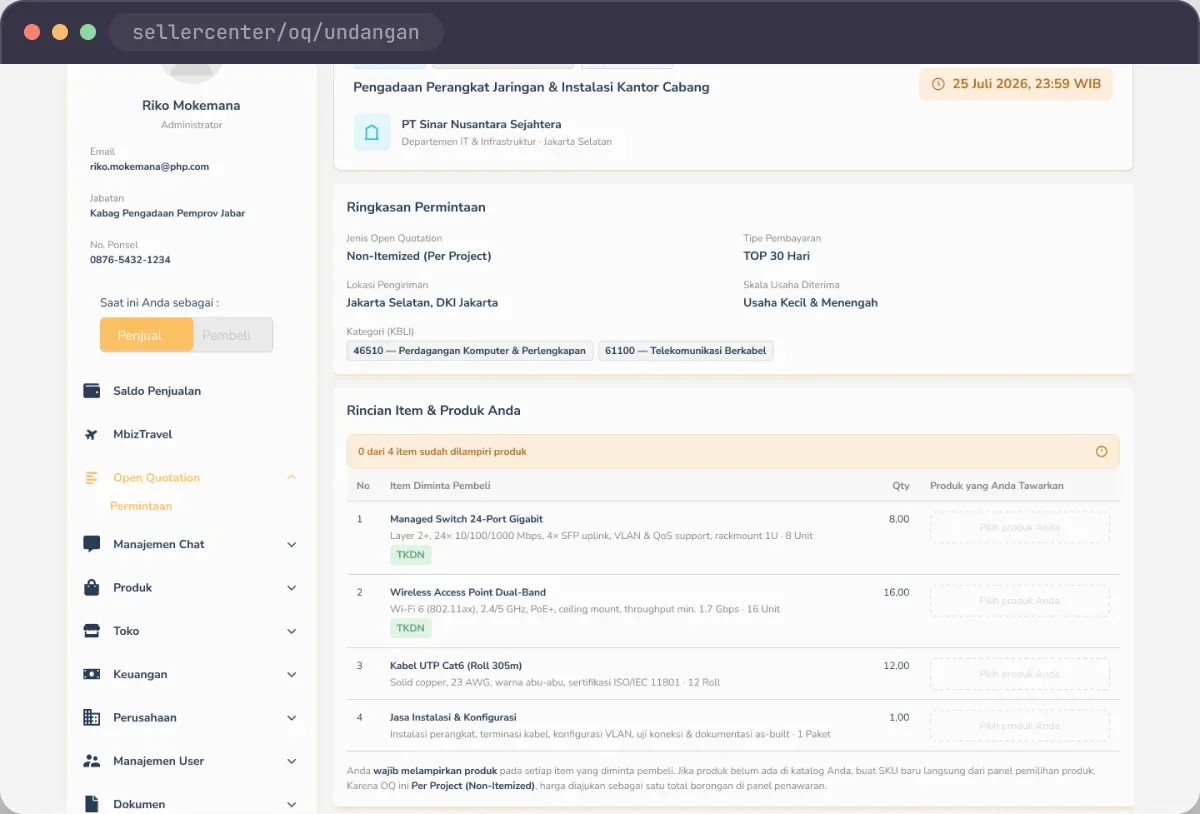
Task: Click the 46510 Perdagangan Komputer category tag
Action: click(470, 351)
